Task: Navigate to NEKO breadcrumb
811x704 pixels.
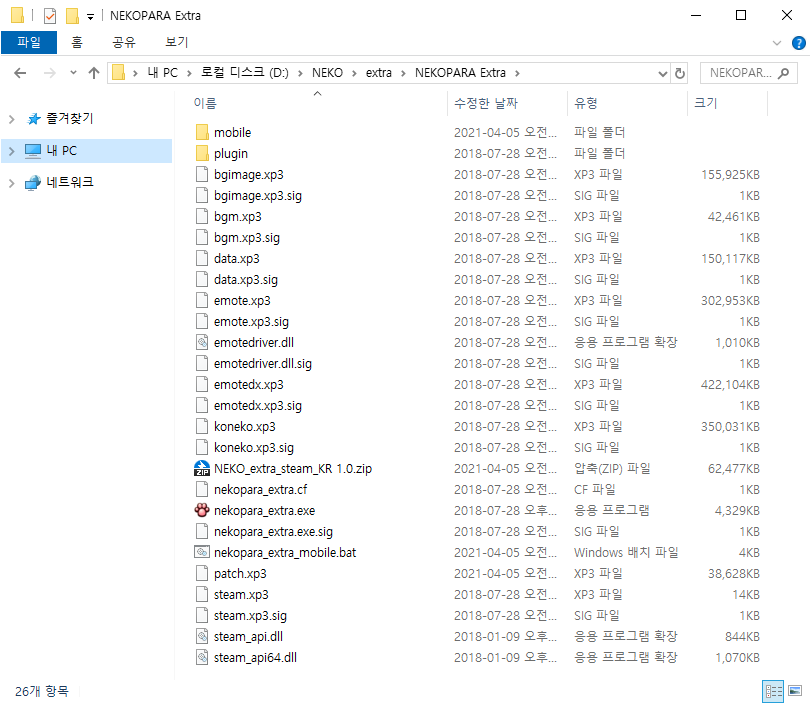Action: click(x=327, y=73)
